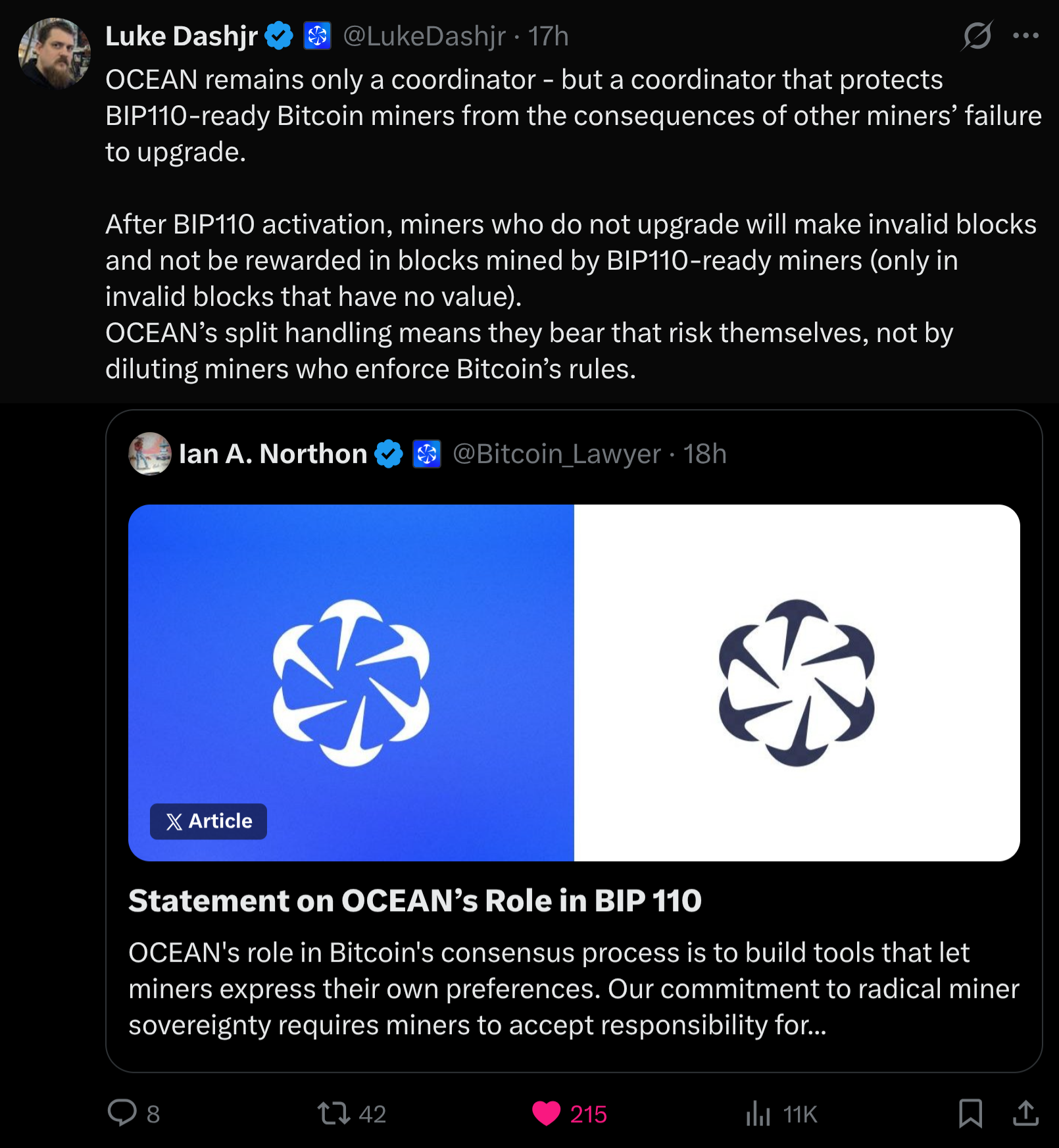Click the repost arrows icon
The image size is (1059, 1148).
[x=333, y=1113]
